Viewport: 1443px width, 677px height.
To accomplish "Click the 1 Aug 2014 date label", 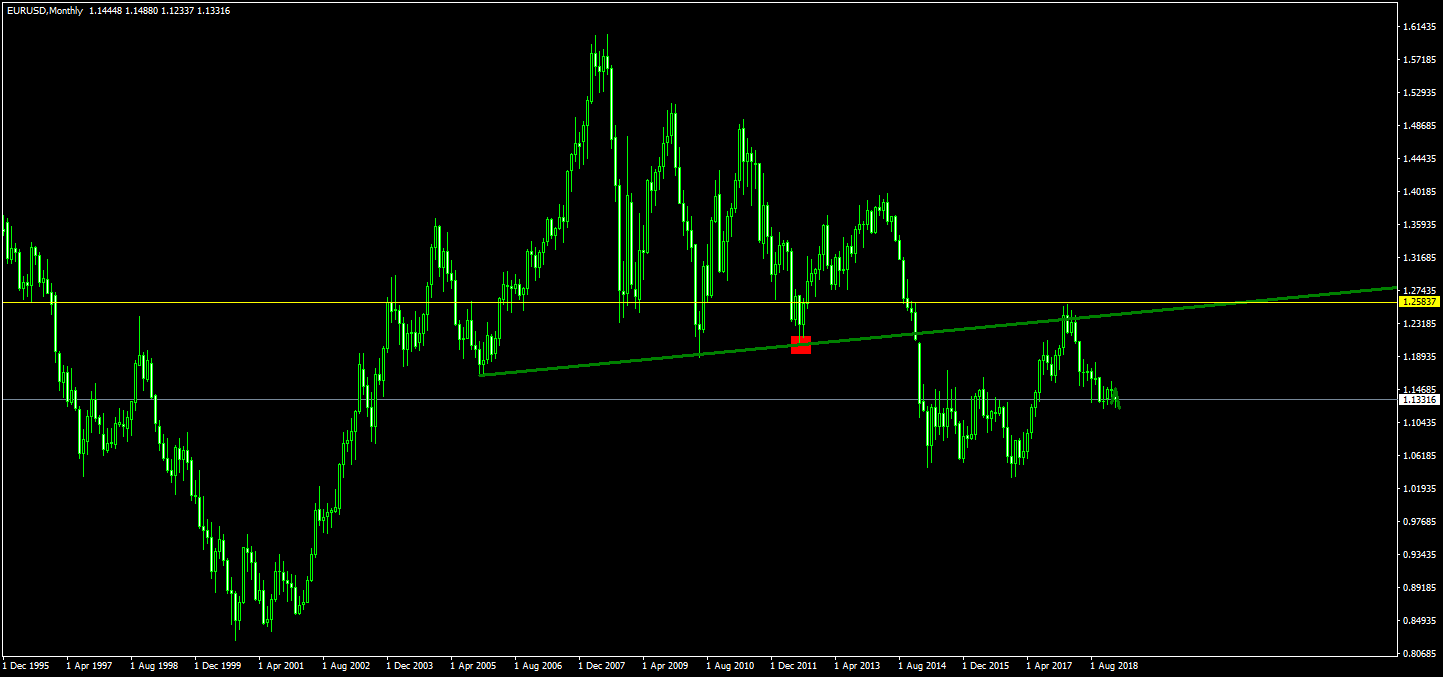I will click(x=922, y=665).
